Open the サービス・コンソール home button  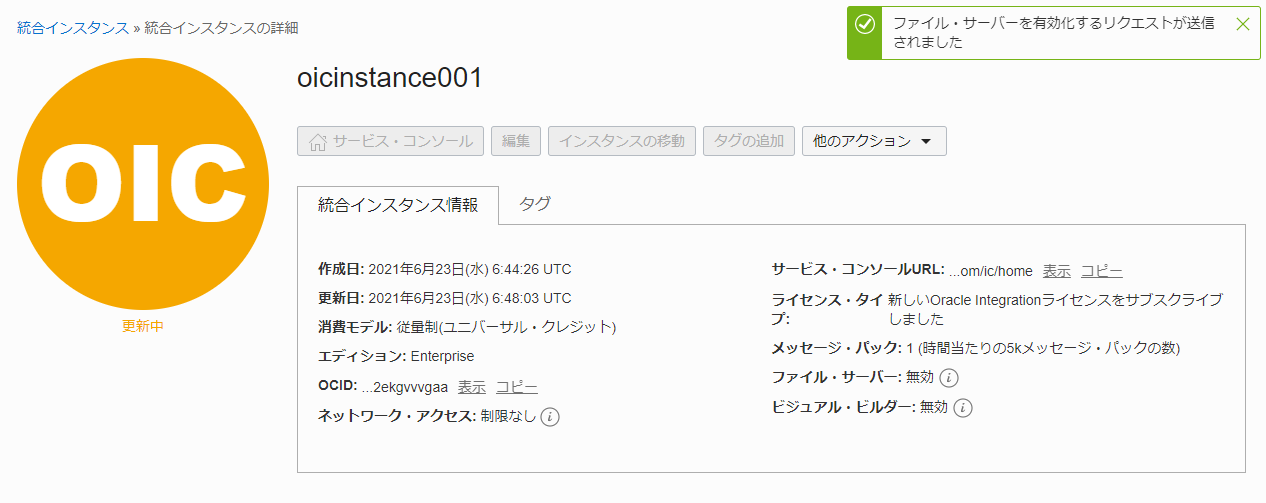pyautogui.click(x=391, y=141)
